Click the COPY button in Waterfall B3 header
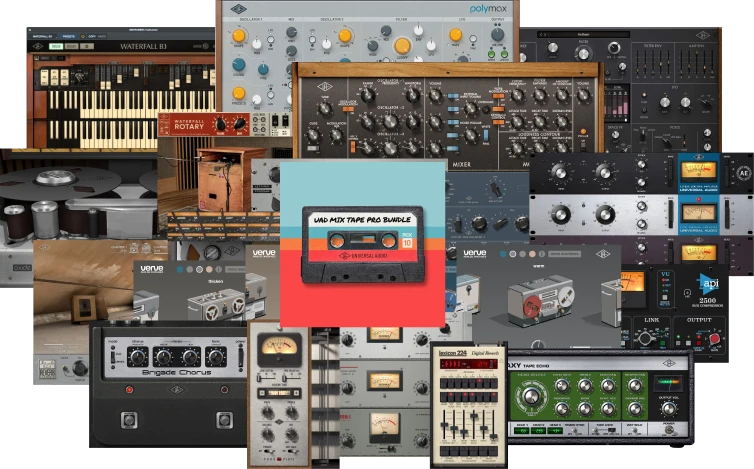 coord(91,37)
